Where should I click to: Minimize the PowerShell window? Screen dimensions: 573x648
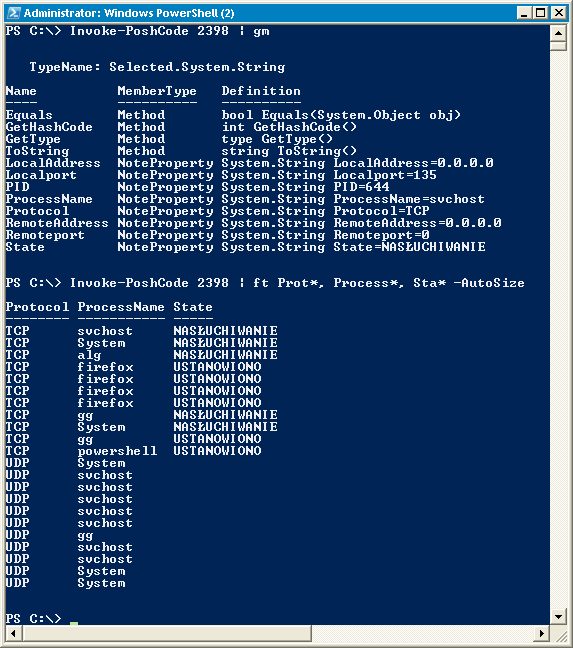[524, 13]
